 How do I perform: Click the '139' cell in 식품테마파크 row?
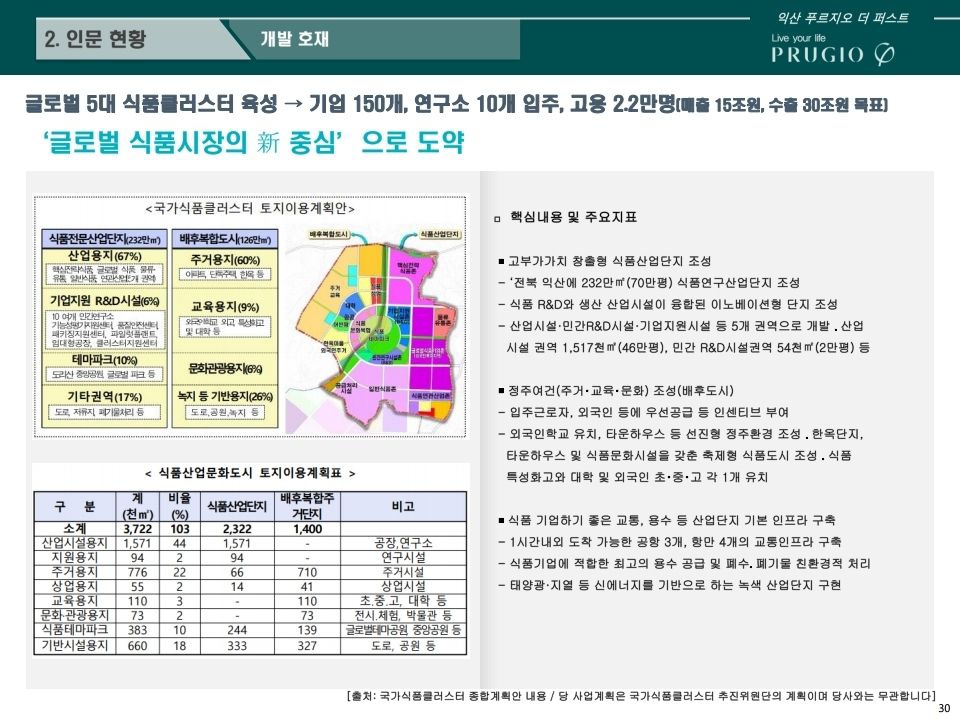pyautogui.click(x=307, y=630)
